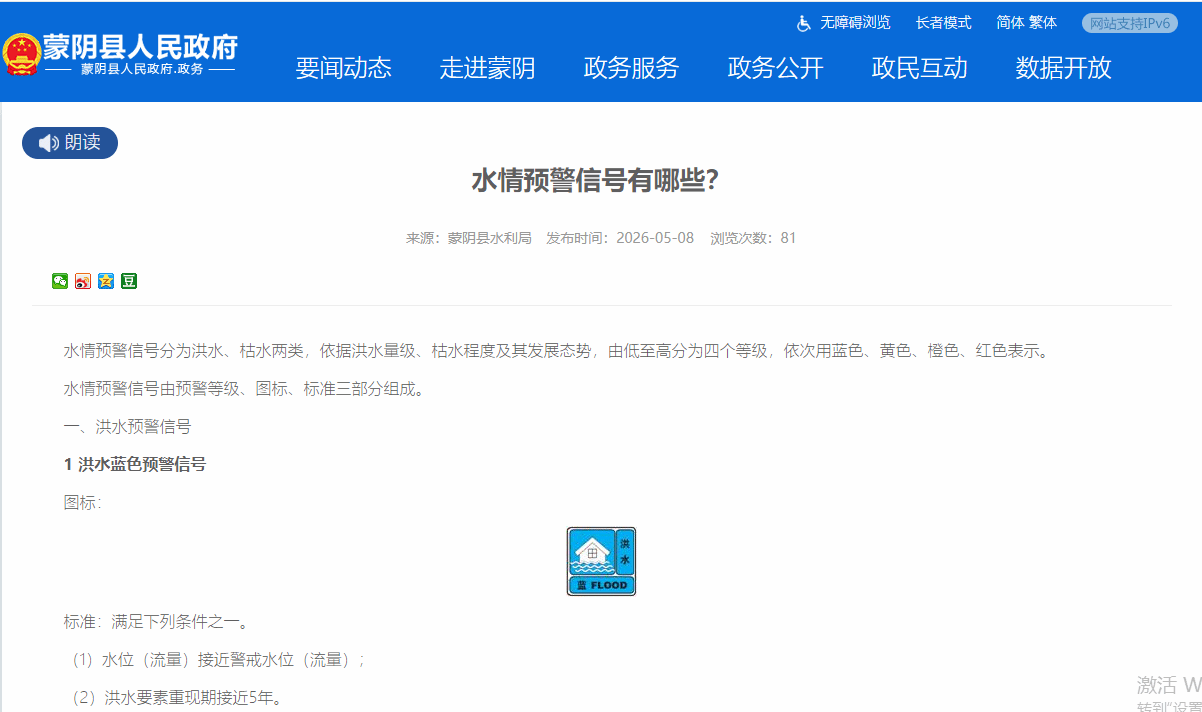Image resolution: width=1202 pixels, height=712 pixels.
Task: Open the blue flood warning signal image
Action: 601,561
